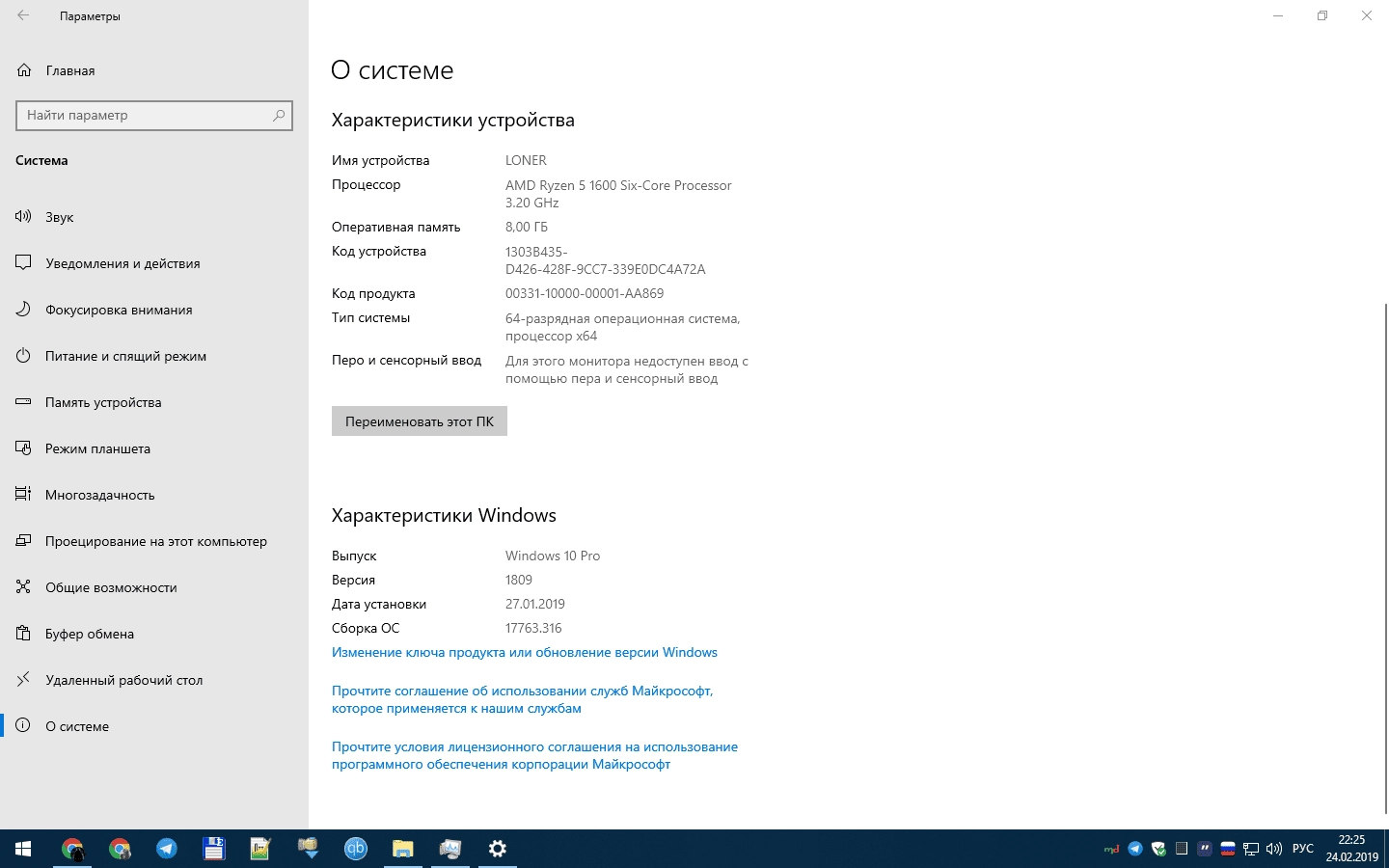The image size is (1389, 868).
Task: Select the О системе page
Action: [154, 726]
